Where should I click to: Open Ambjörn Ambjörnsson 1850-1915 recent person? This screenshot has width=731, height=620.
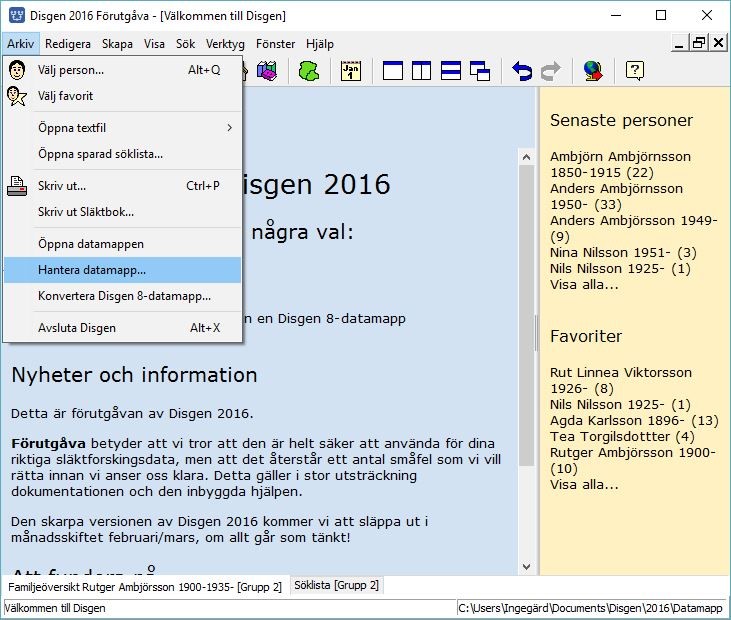pyautogui.click(x=621, y=165)
